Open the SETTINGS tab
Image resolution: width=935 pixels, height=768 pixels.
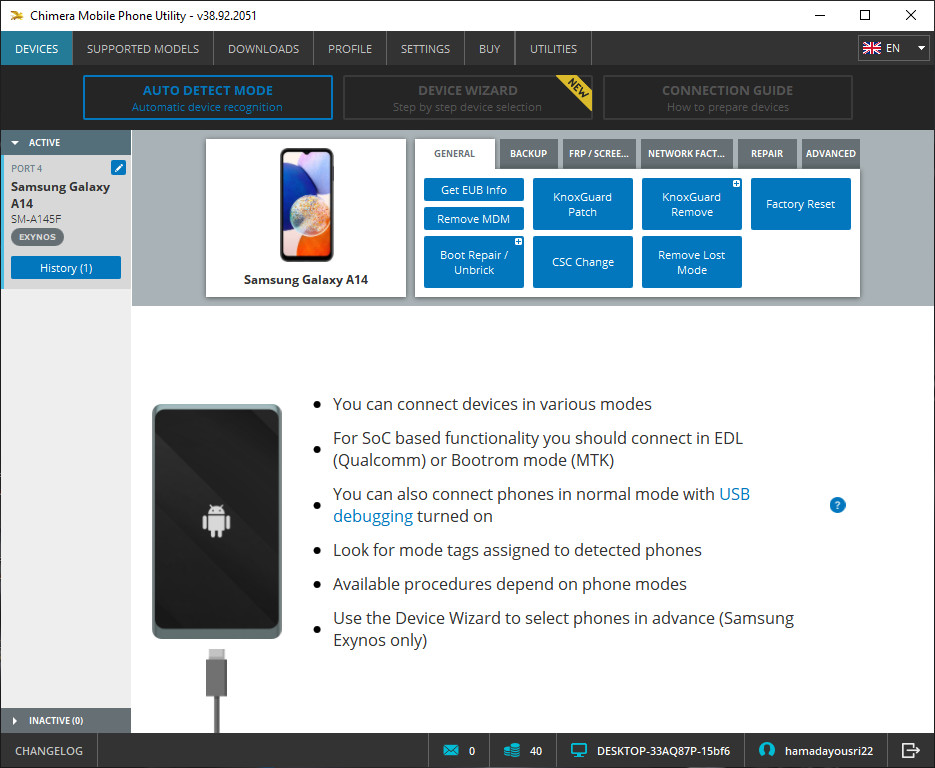click(425, 48)
